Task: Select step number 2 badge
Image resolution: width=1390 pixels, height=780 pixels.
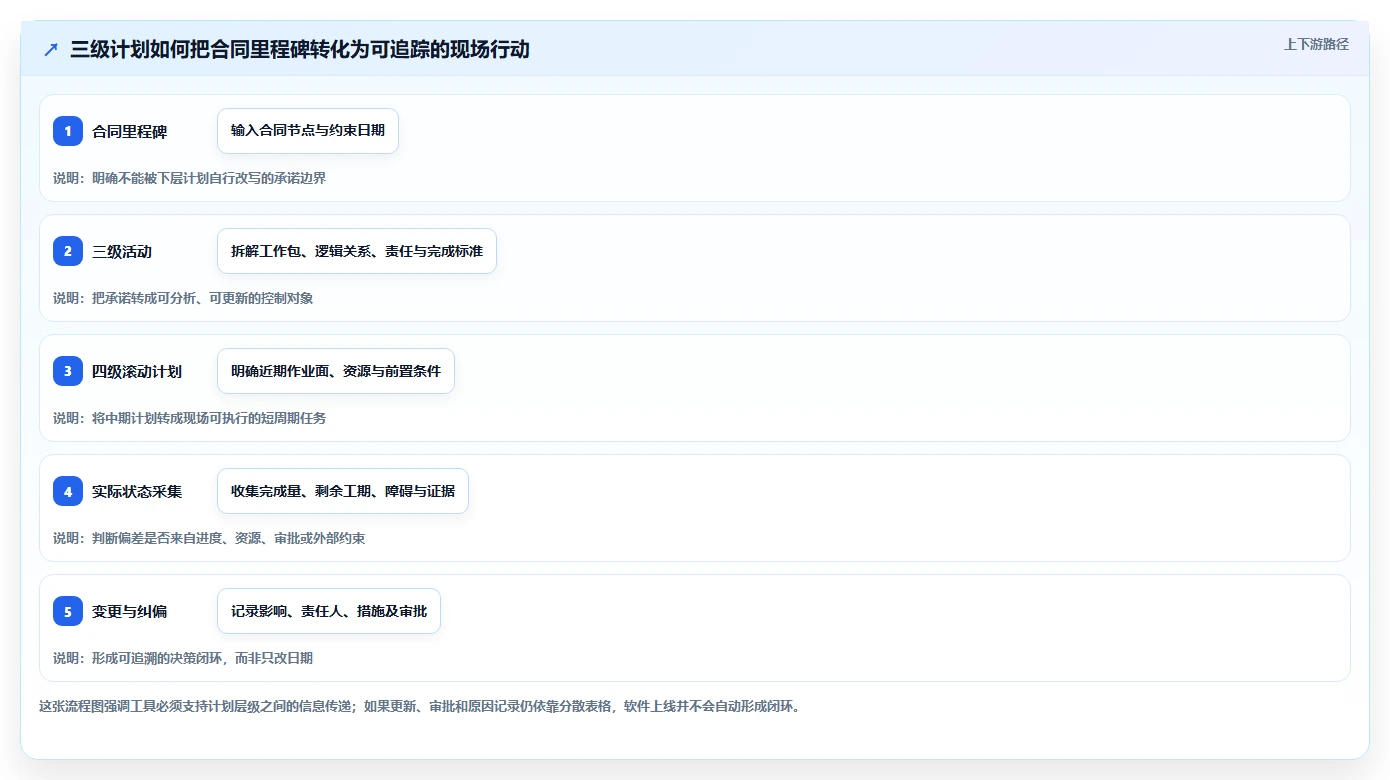Action: click(68, 251)
